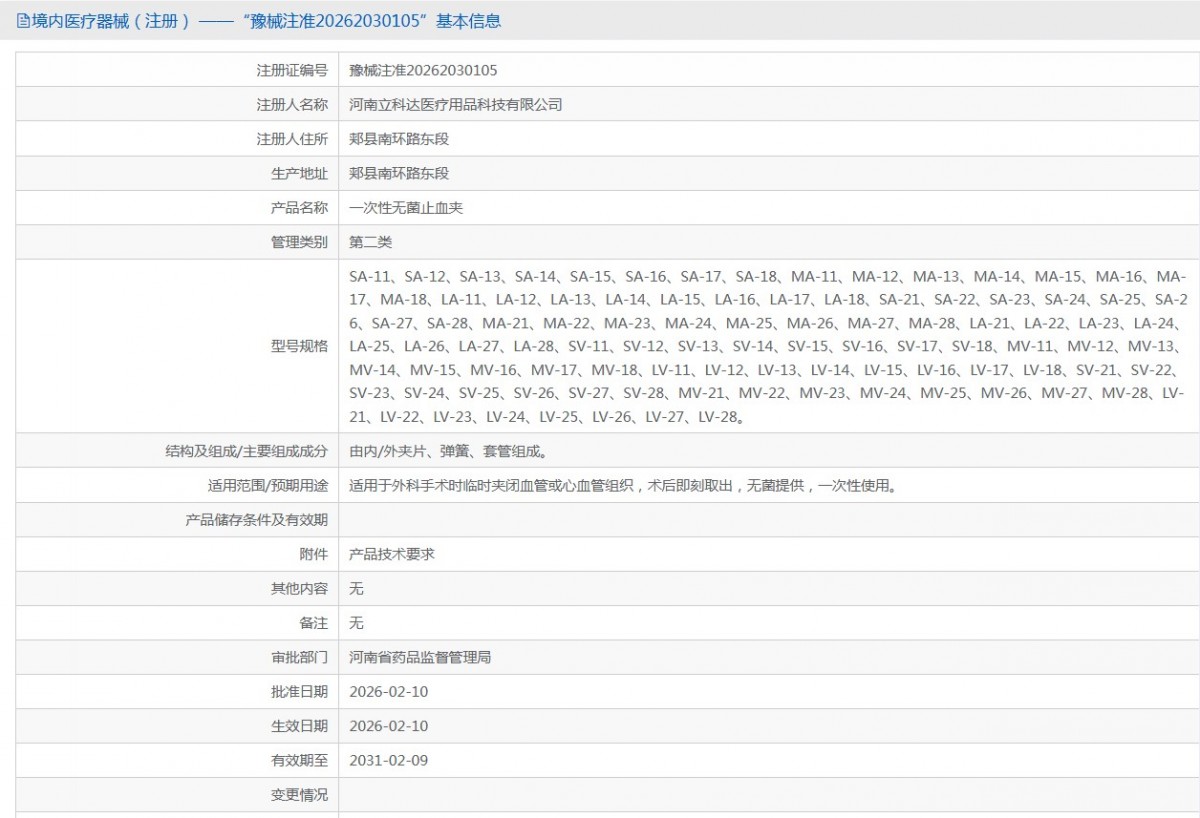
Task: Click the model specification list of SA/MA/LA codes
Action: pos(767,346)
